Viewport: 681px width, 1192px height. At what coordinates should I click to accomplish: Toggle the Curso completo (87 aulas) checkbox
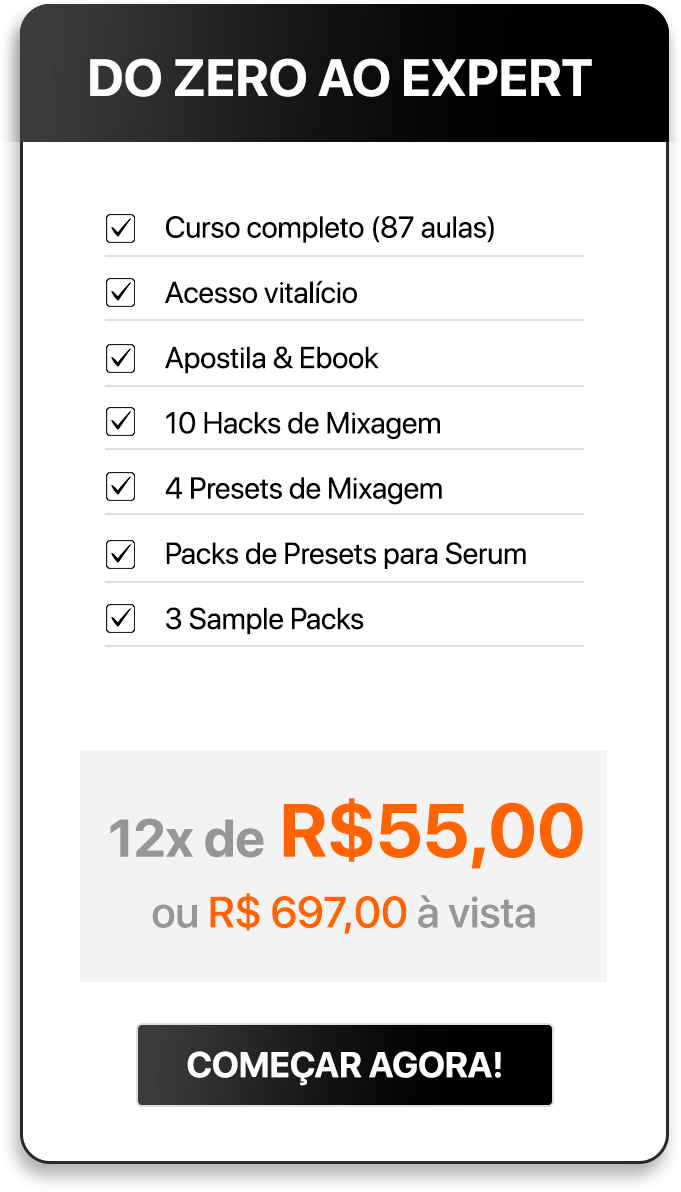(x=120, y=229)
